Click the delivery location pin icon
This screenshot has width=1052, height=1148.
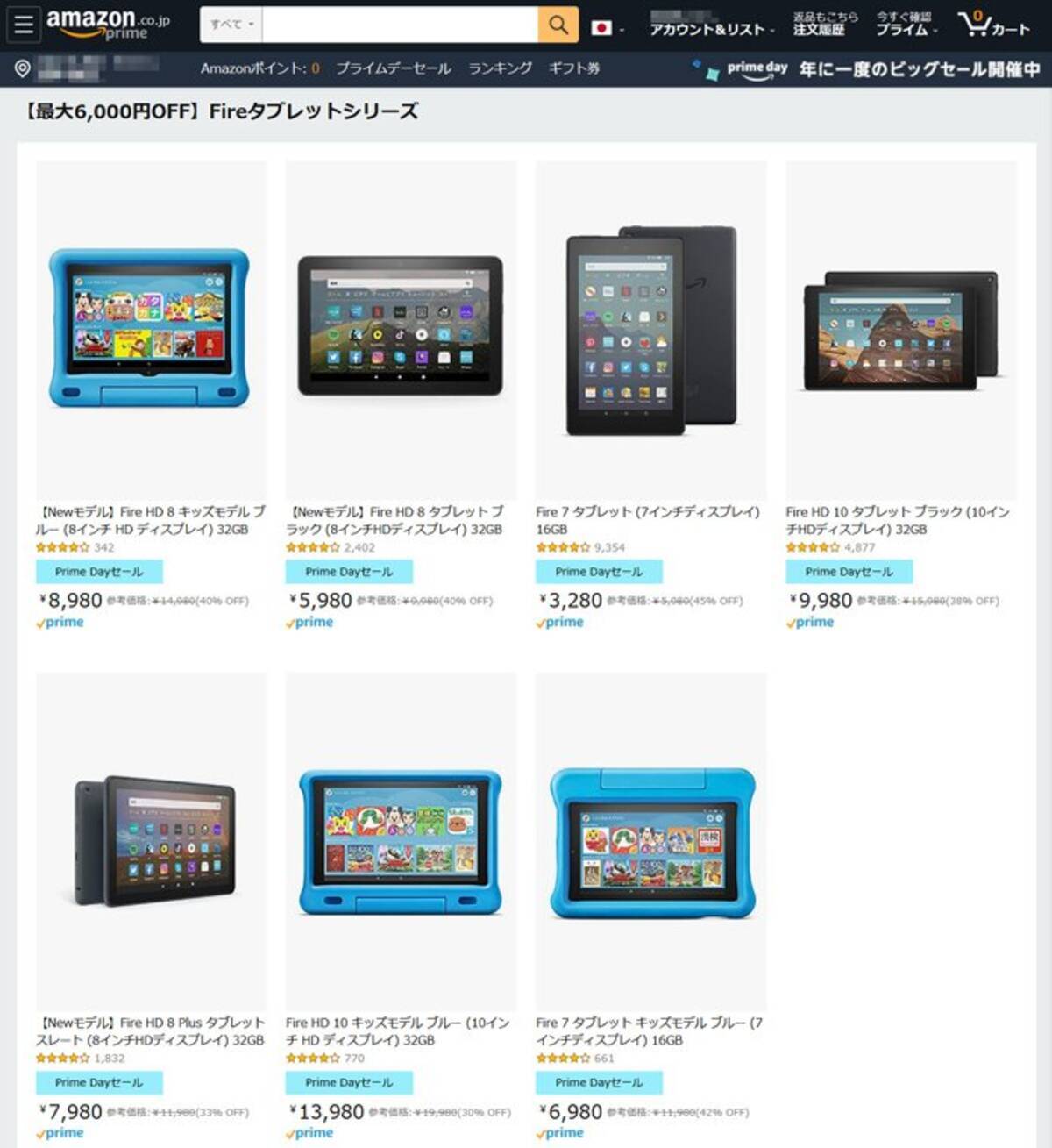[23, 68]
